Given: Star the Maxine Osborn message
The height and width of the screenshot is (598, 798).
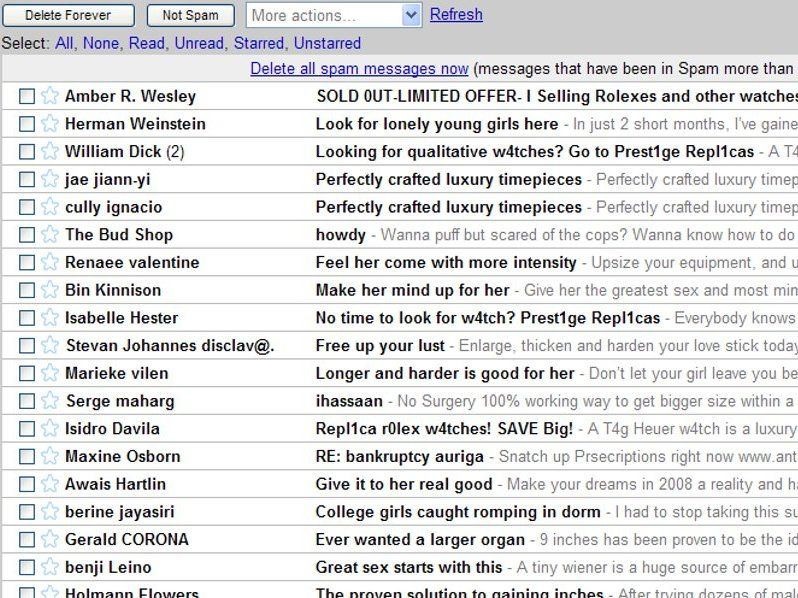Looking at the screenshot, I should click(x=50, y=456).
